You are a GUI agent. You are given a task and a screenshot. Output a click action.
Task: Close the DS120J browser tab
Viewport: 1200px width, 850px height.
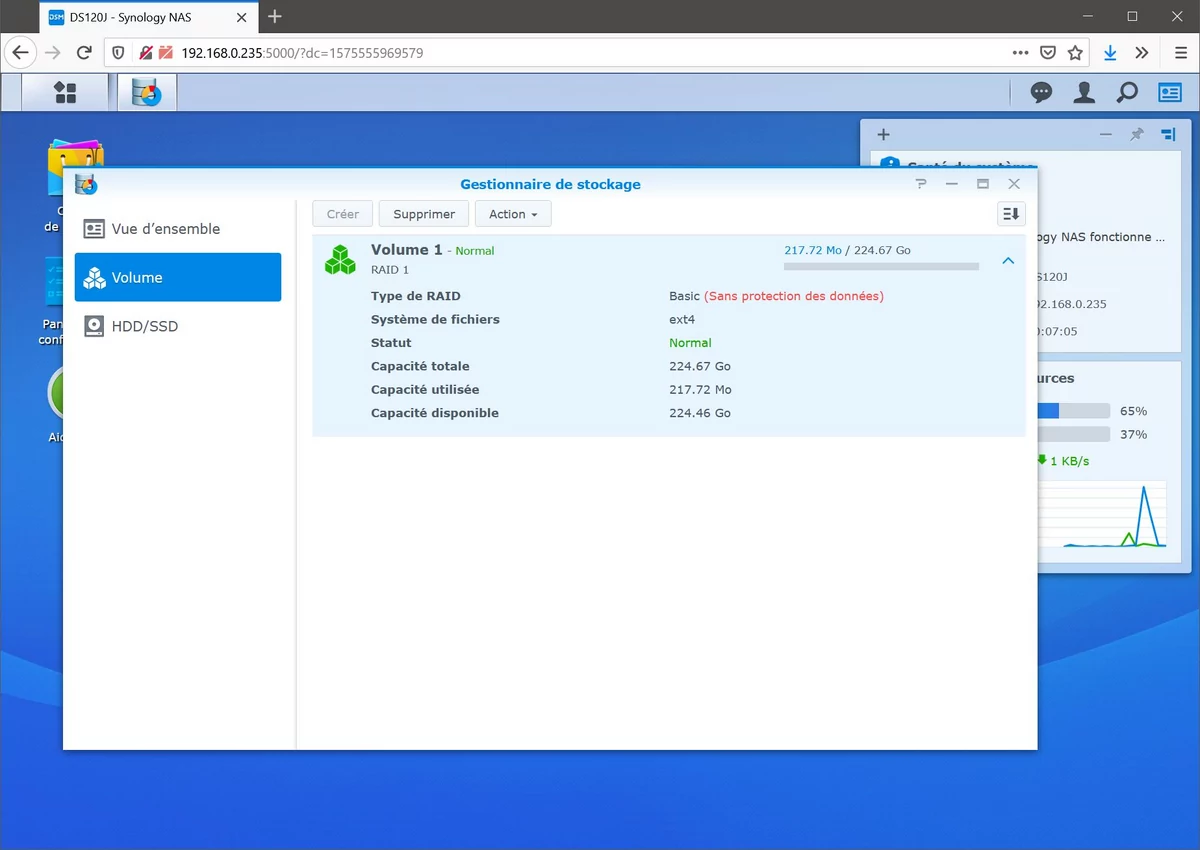tap(241, 17)
